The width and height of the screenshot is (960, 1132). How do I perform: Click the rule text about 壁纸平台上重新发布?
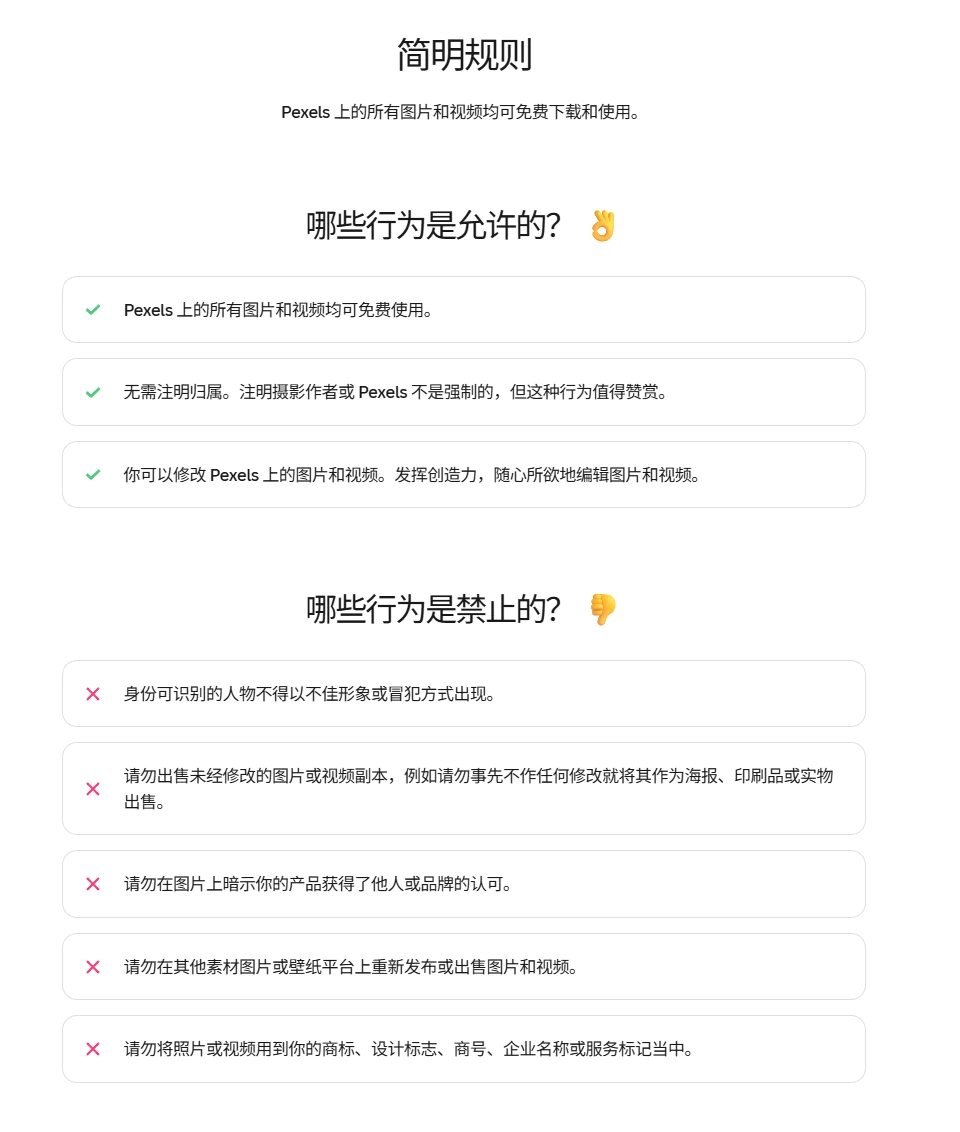[351, 967]
